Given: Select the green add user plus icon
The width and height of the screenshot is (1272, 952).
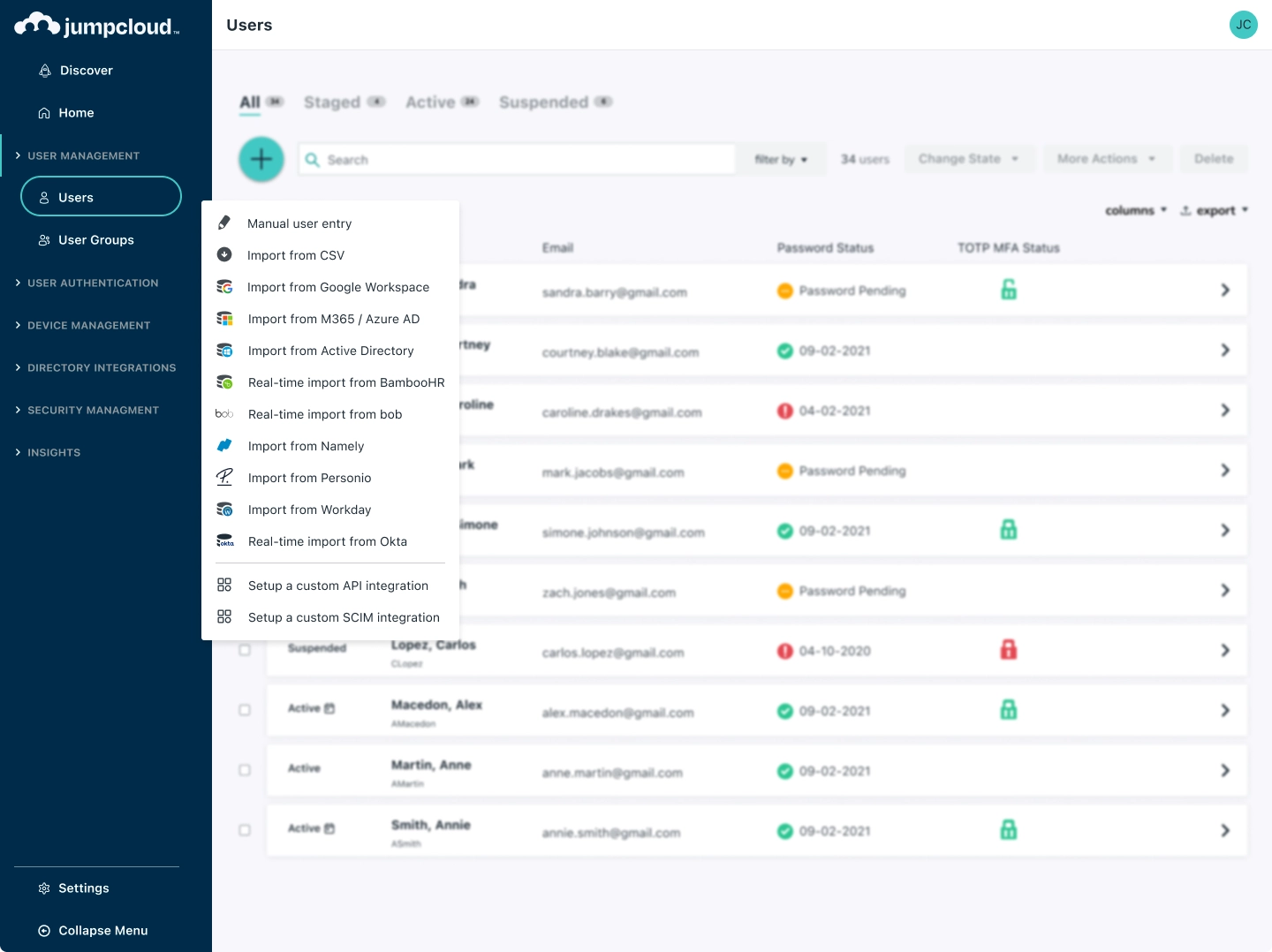Looking at the screenshot, I should pyautogui.click(x=261, y=159).
